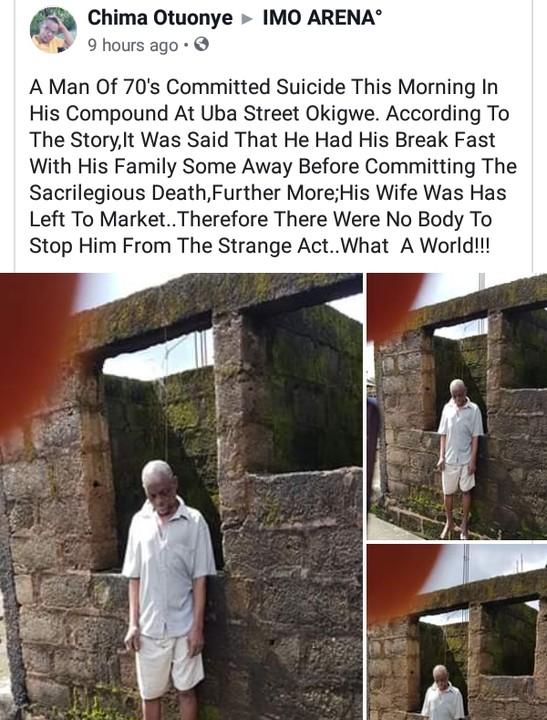Open the top-right photo thumbnail
The height and width of the screenshot is (720, 547).
457,406
